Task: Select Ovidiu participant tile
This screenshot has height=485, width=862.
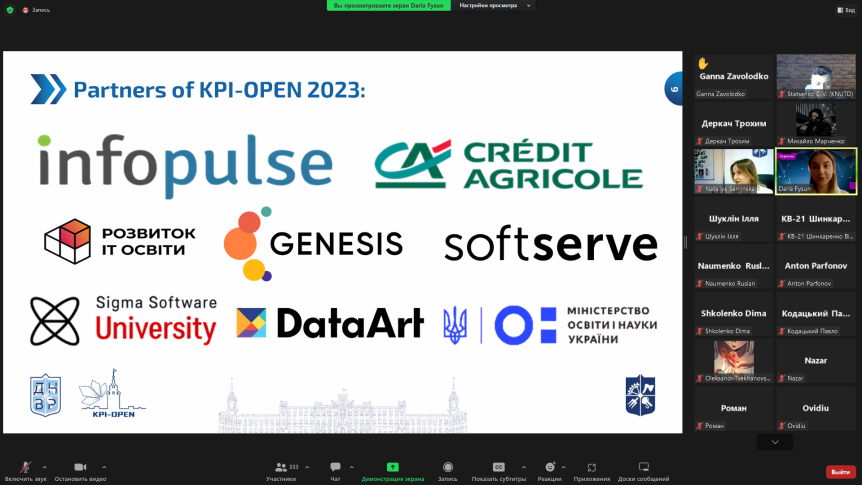Action: click(x=816, y=408)
